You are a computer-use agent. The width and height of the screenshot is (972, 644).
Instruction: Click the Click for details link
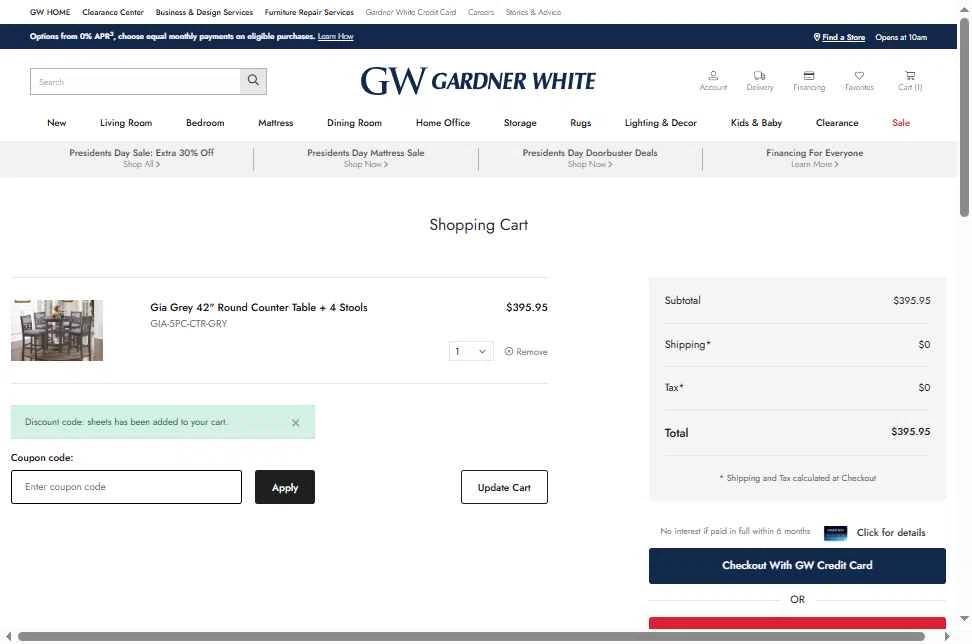pos(891,532)
